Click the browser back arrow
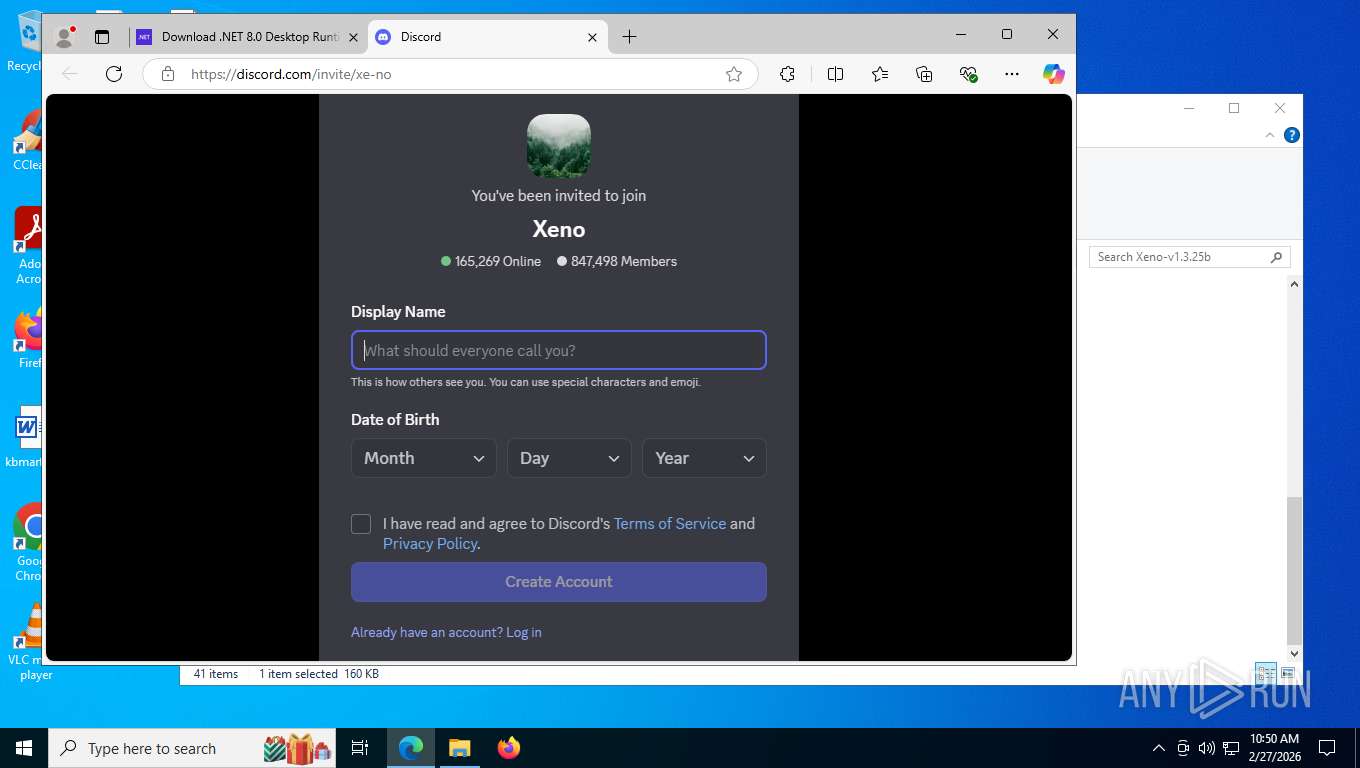 [x=70, y=74]
